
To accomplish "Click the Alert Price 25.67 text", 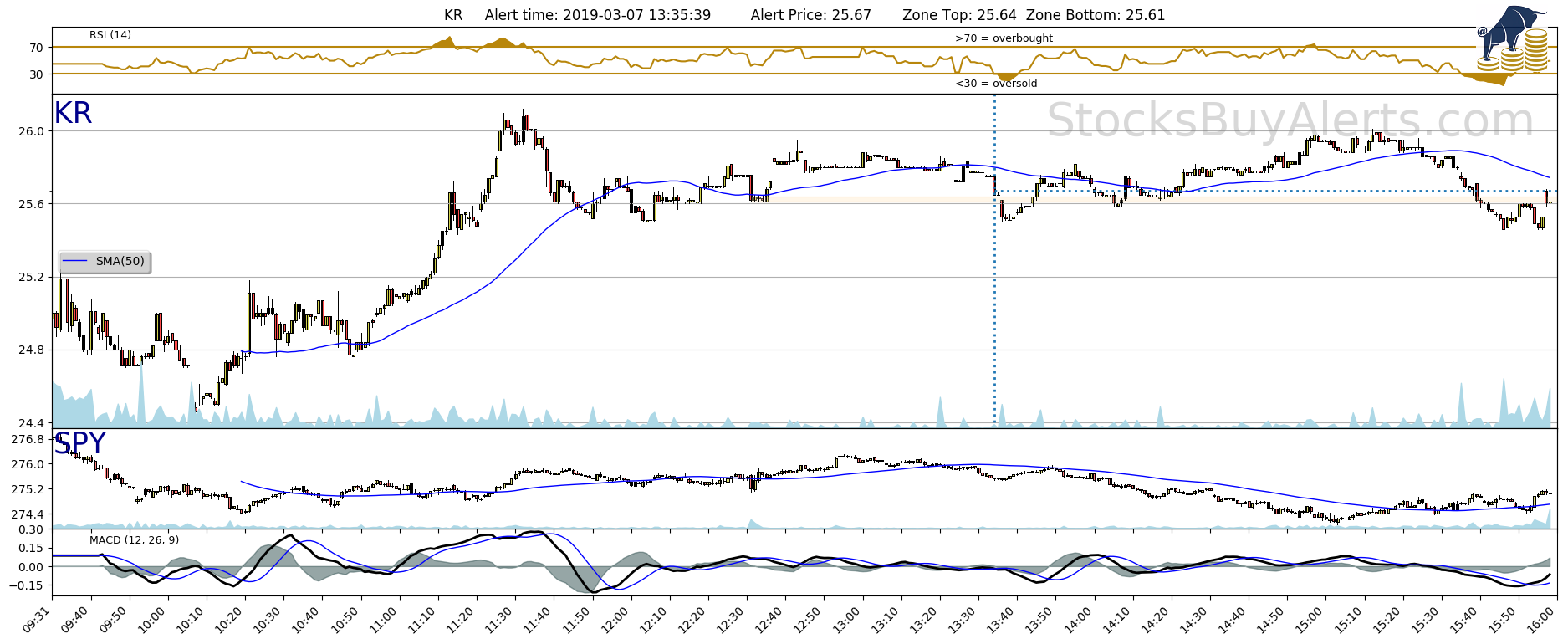I will pos(810,15).
